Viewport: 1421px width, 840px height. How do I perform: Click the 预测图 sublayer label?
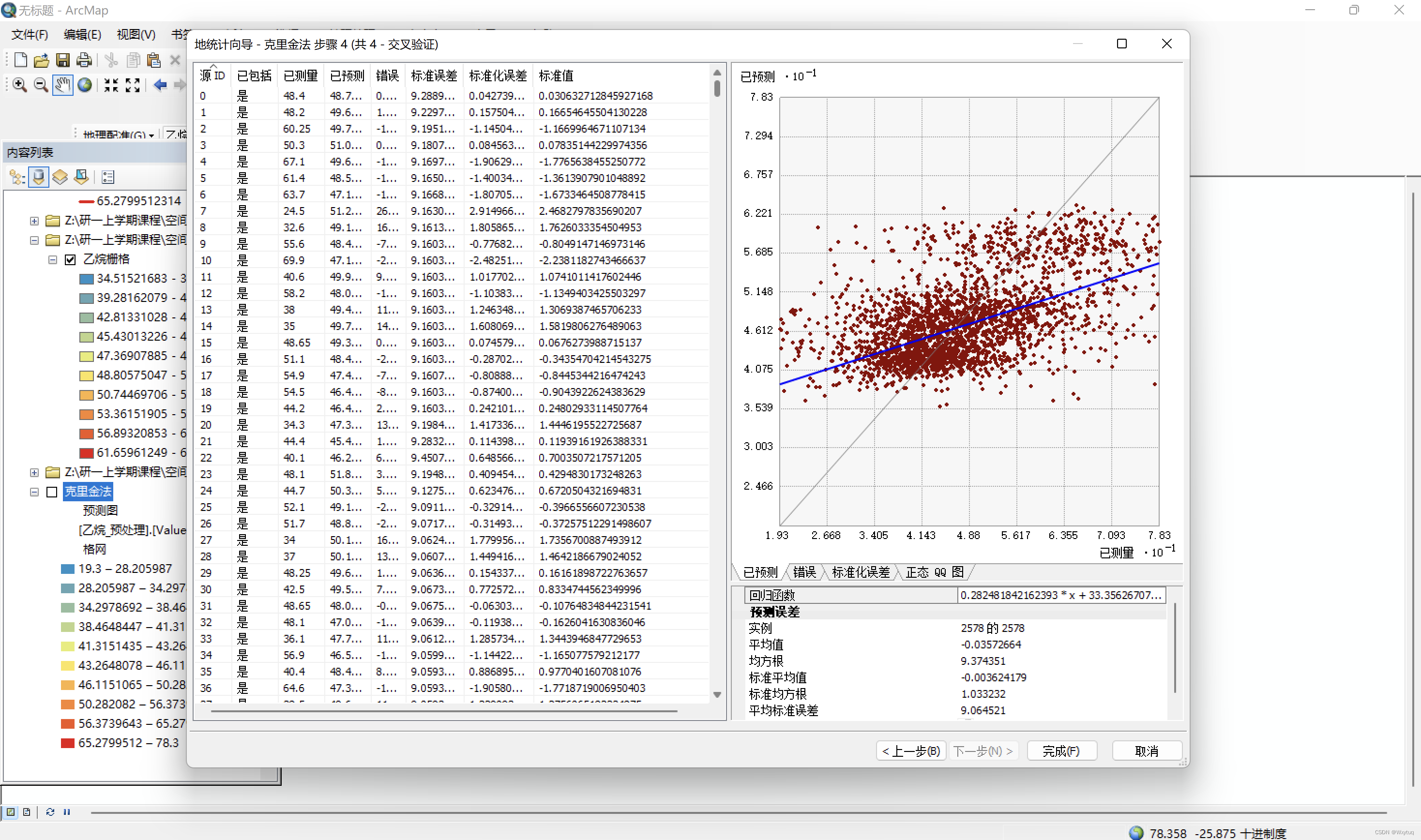pos(100,511)
